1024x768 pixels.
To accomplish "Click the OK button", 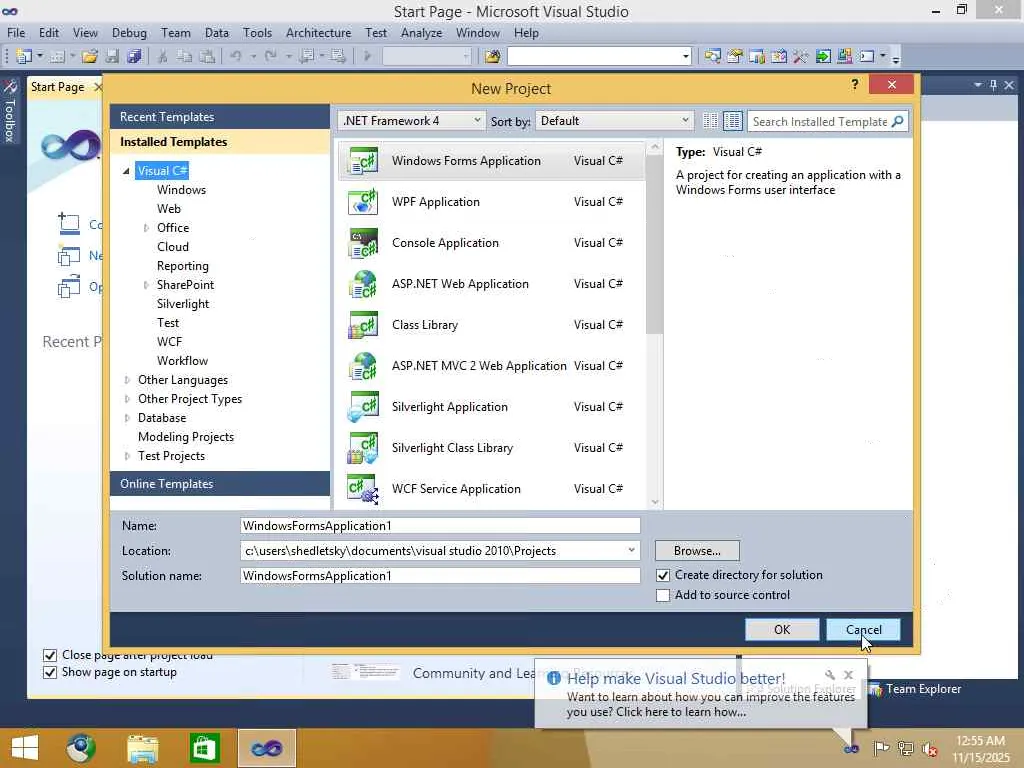I will (x=782, y=630).
